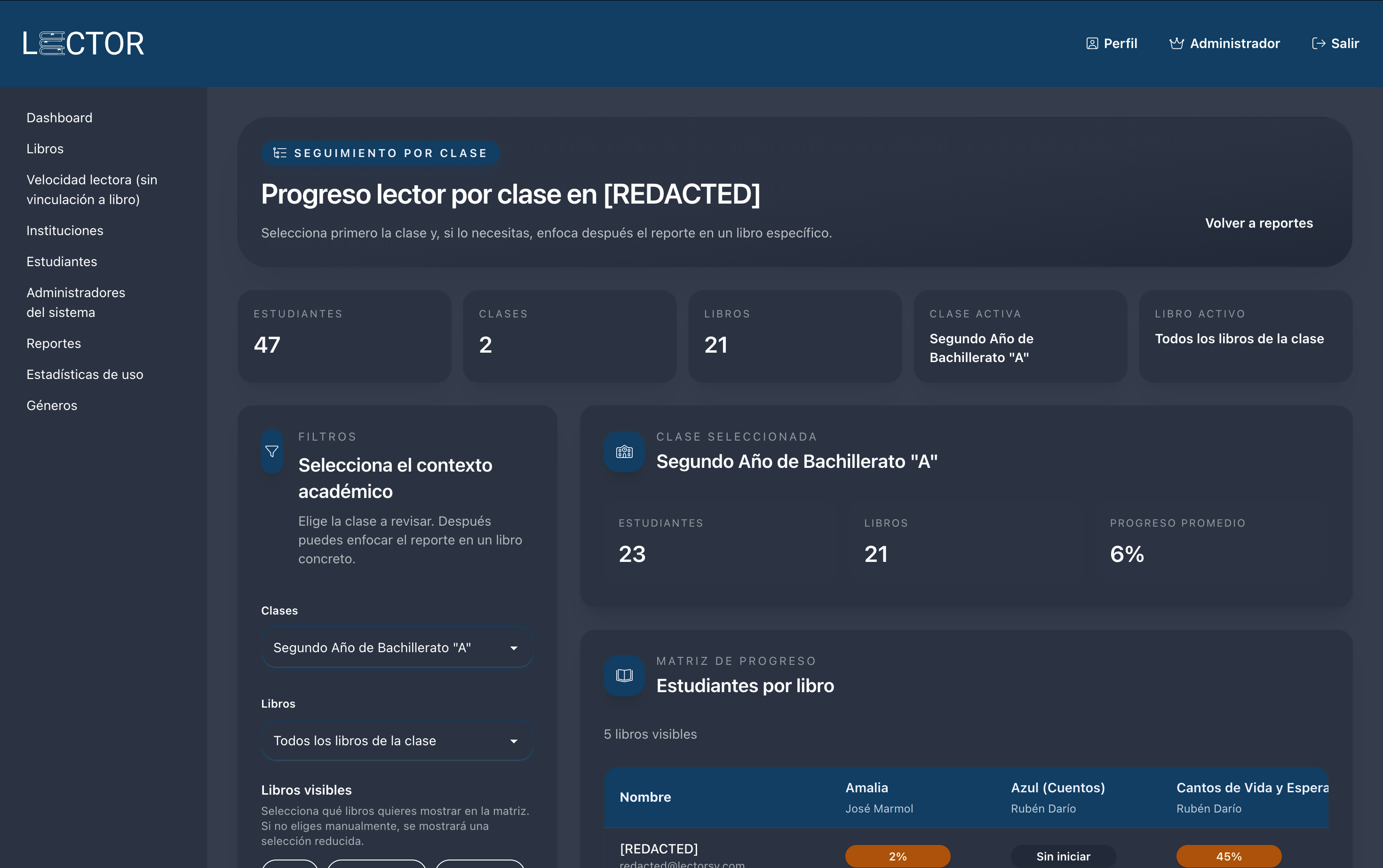Image resolution: width=1383 pixels, height=868 pixels.
Task: Open Géneros in the sidebar
Action: coord(52,405)
